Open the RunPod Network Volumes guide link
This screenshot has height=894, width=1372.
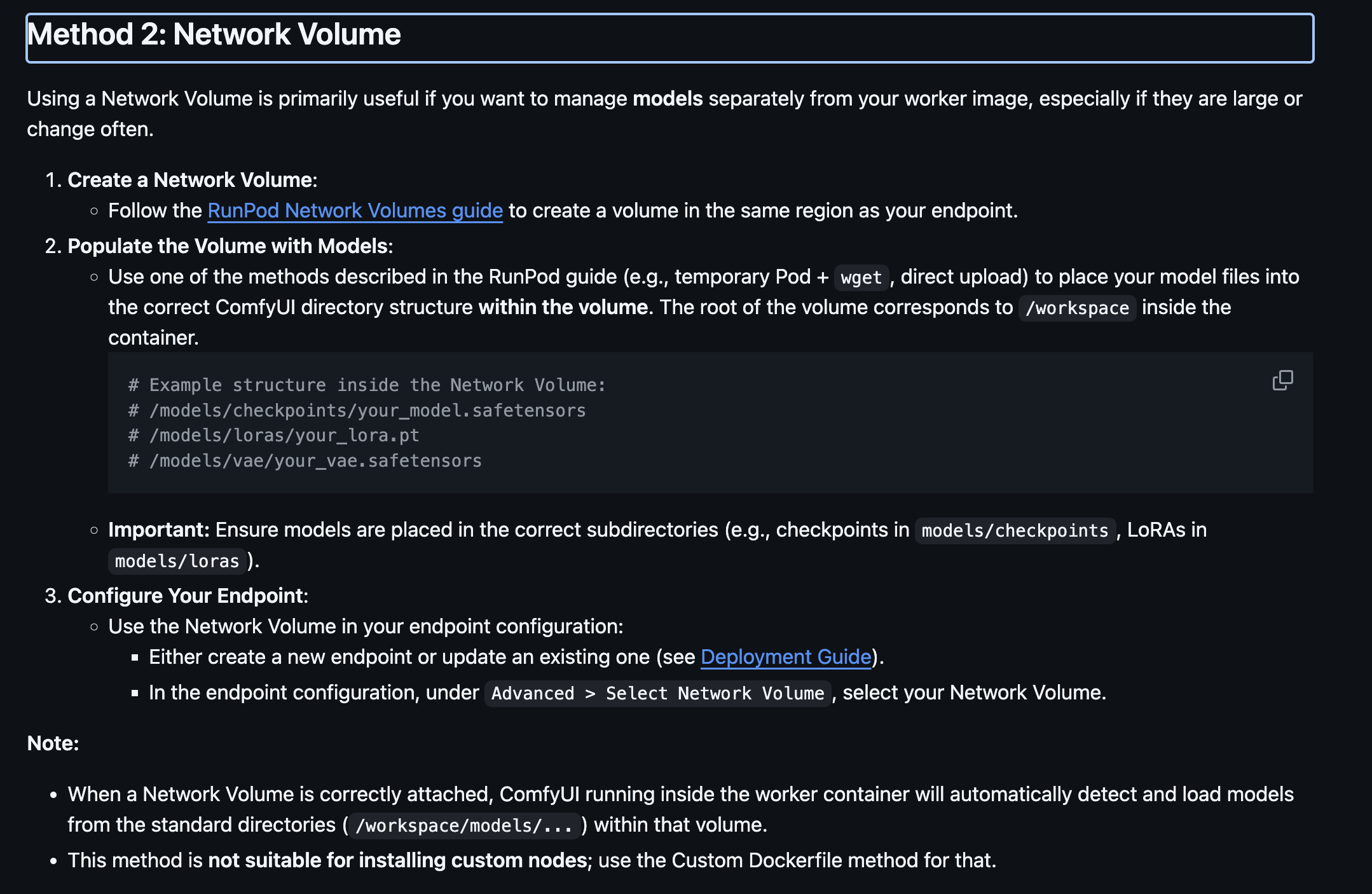[355, 210]
